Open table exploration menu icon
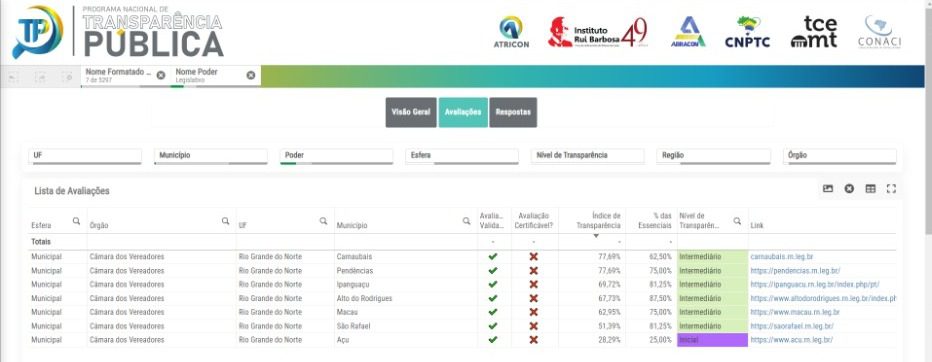932x362 pixels. (x=870, y=188)
